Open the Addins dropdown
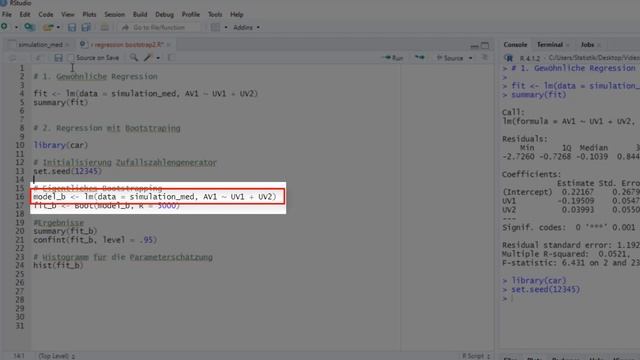 246,27
